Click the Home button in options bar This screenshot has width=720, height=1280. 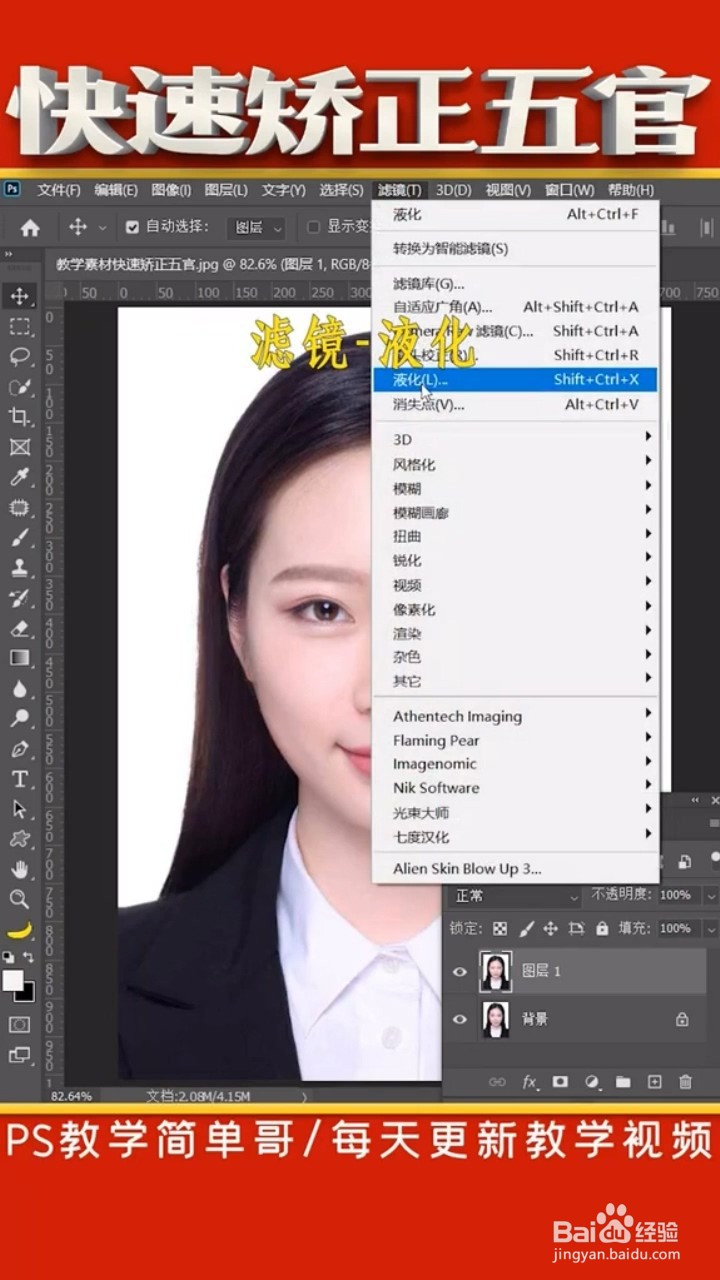pos(30,227)
